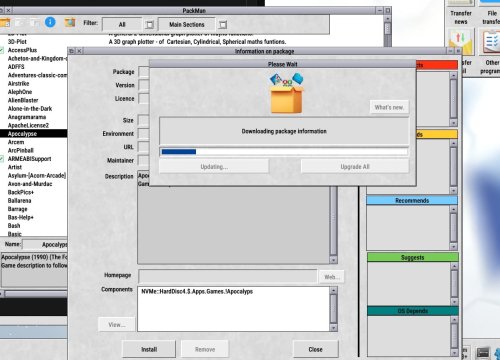The width and height of the screenshot is (500, 360).
Task: Click the greyed Remove button
Action: (x=205, y=349)
